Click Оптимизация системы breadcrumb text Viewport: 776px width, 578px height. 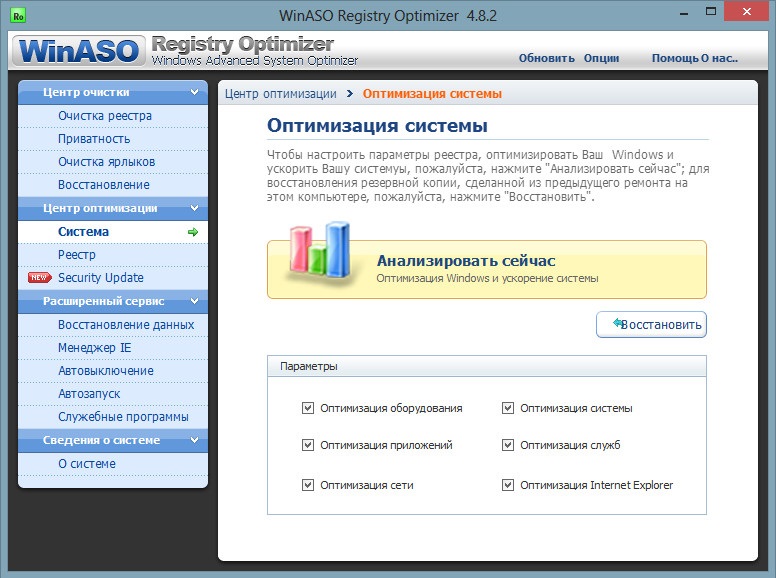(432, 94)
